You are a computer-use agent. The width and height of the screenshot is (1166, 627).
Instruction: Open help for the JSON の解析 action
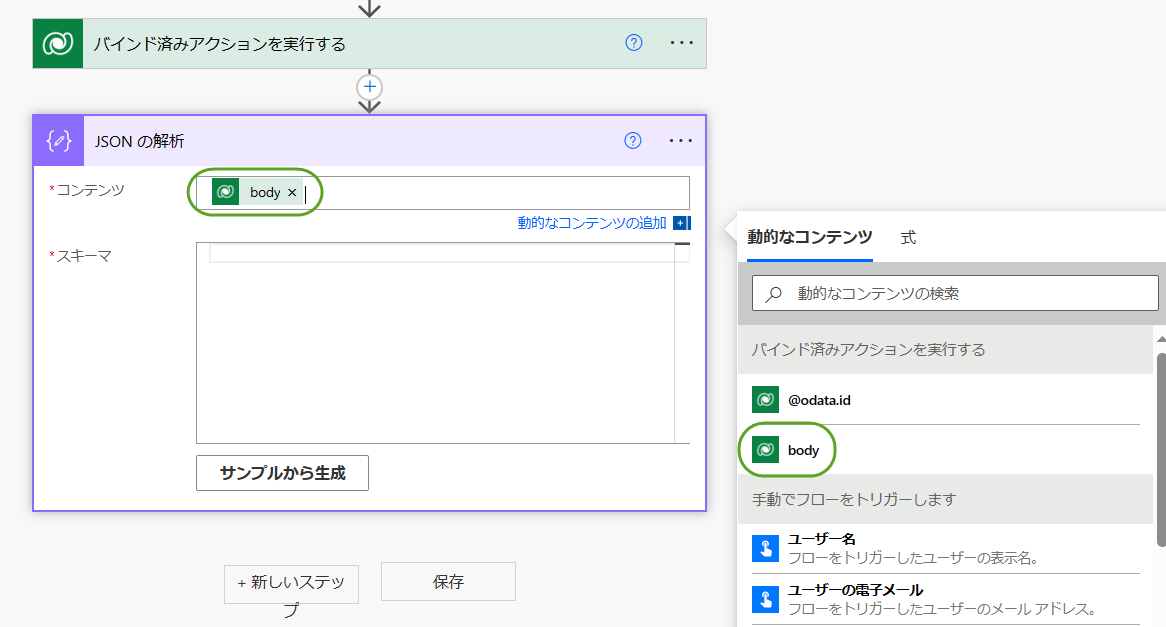633,141
